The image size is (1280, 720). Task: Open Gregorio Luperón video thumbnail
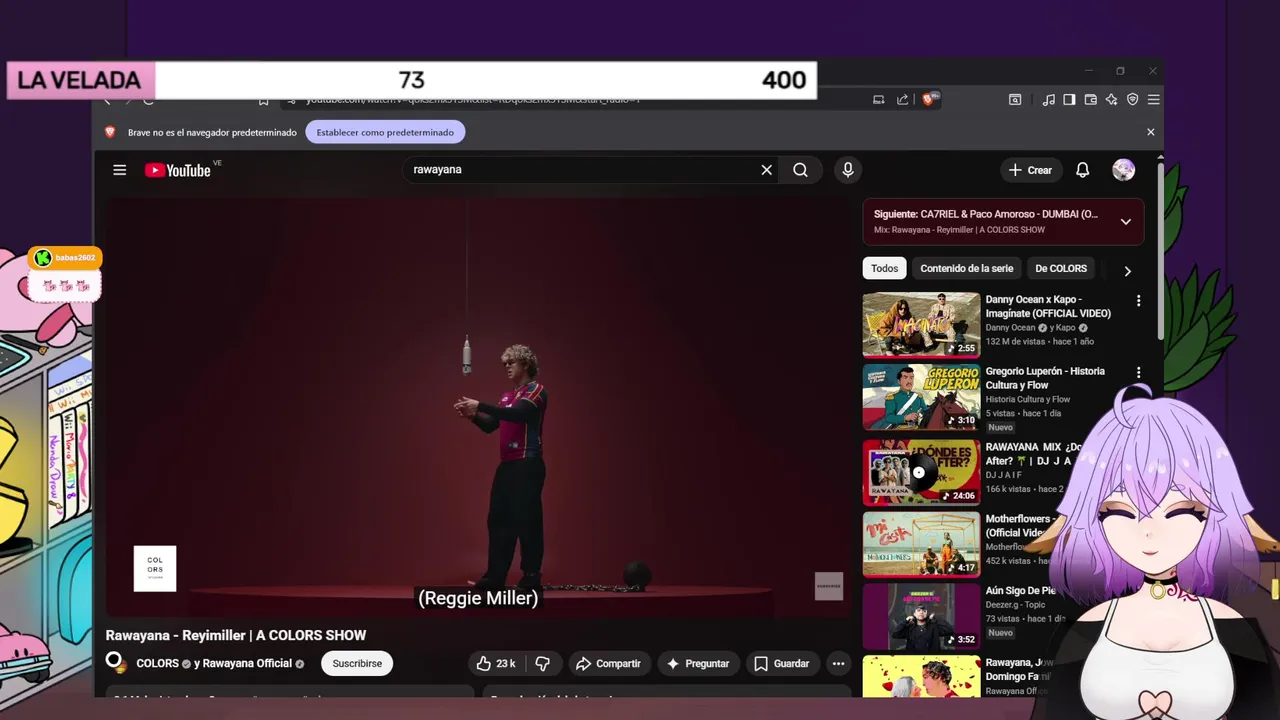coord(921,397)
